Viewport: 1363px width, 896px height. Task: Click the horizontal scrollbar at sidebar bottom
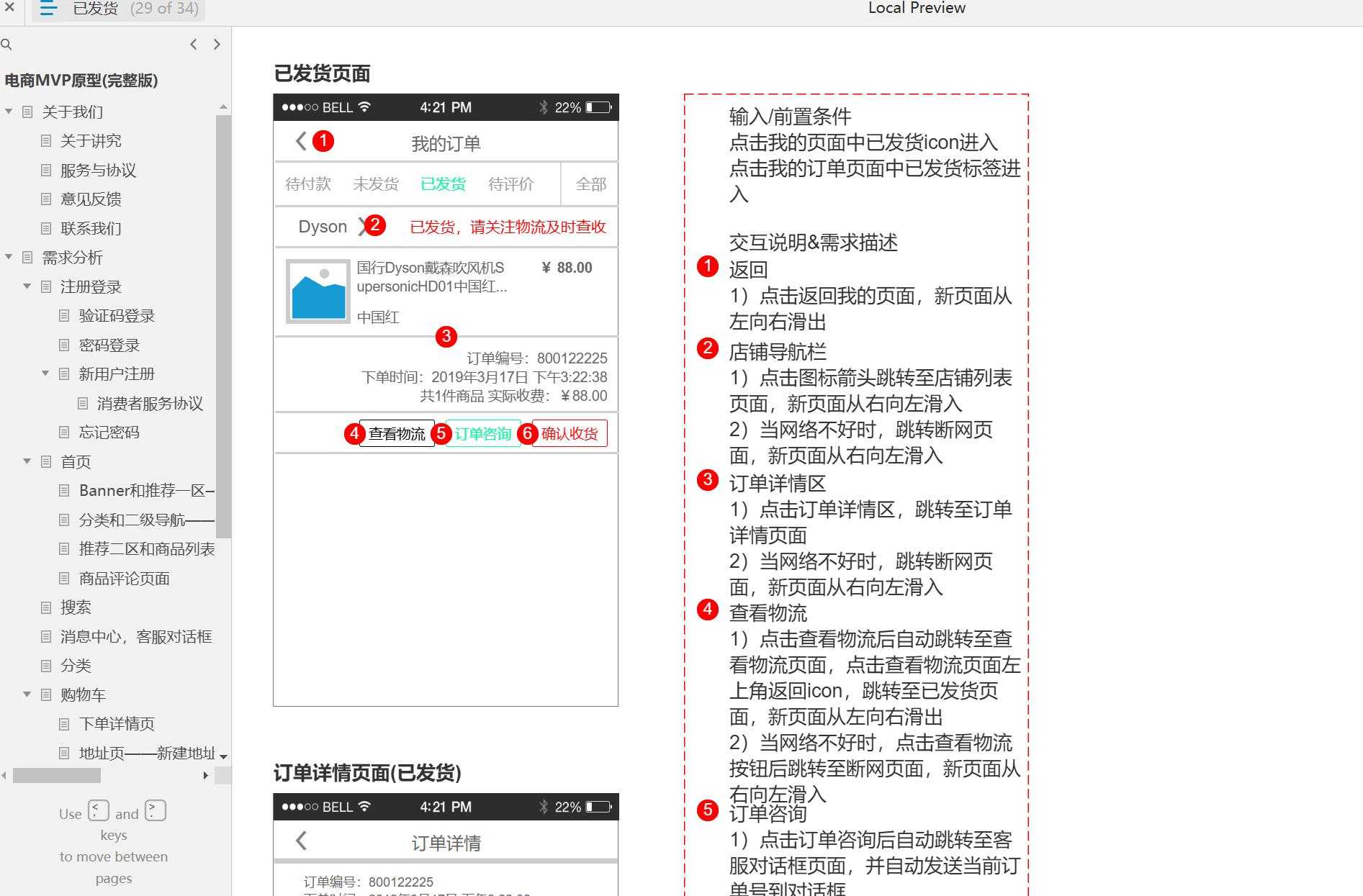coord(58,776)
